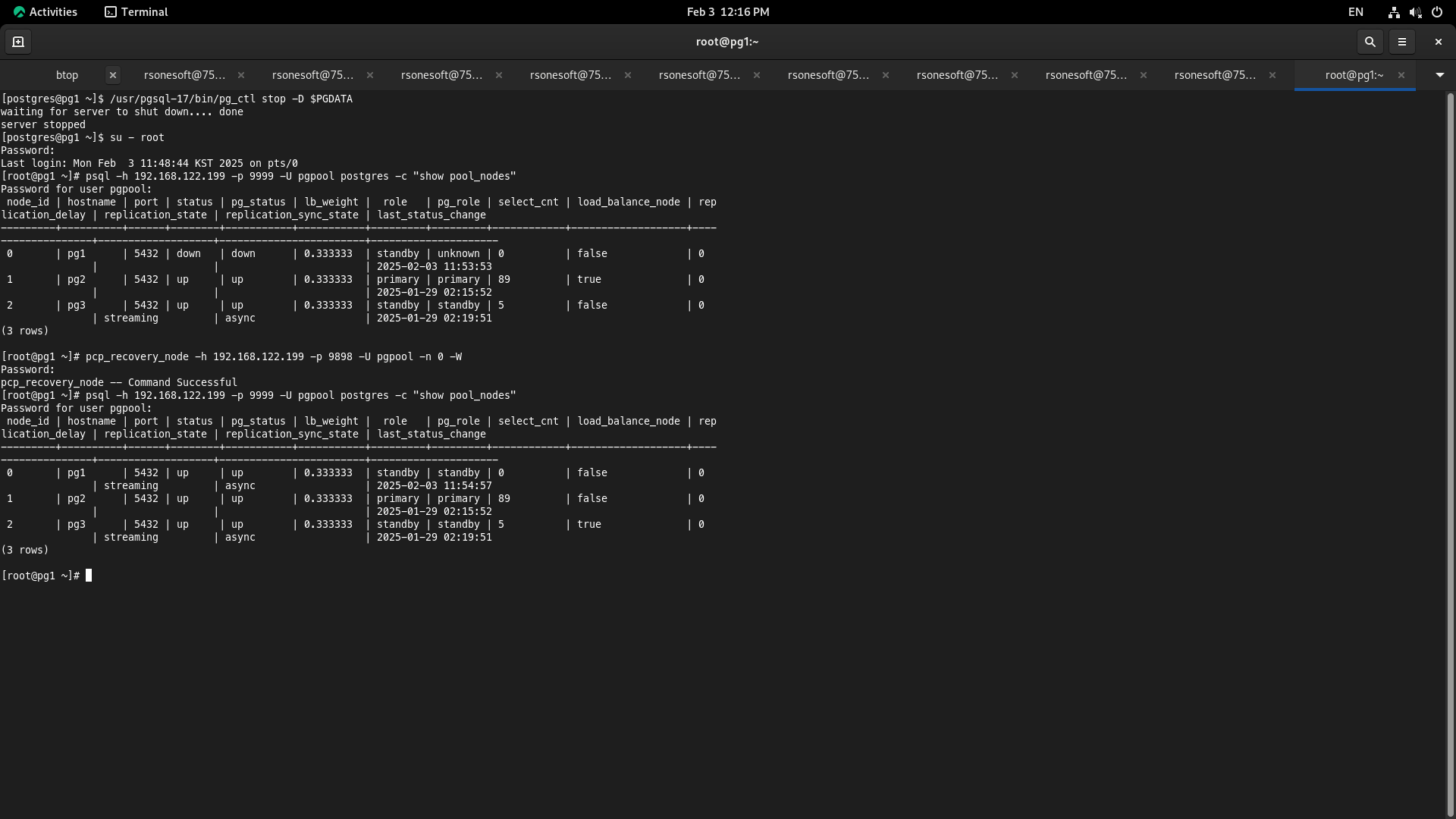Open the EN input language selector
Viewport: 1456px width, 819px height.
click(x=1355, y=12)
